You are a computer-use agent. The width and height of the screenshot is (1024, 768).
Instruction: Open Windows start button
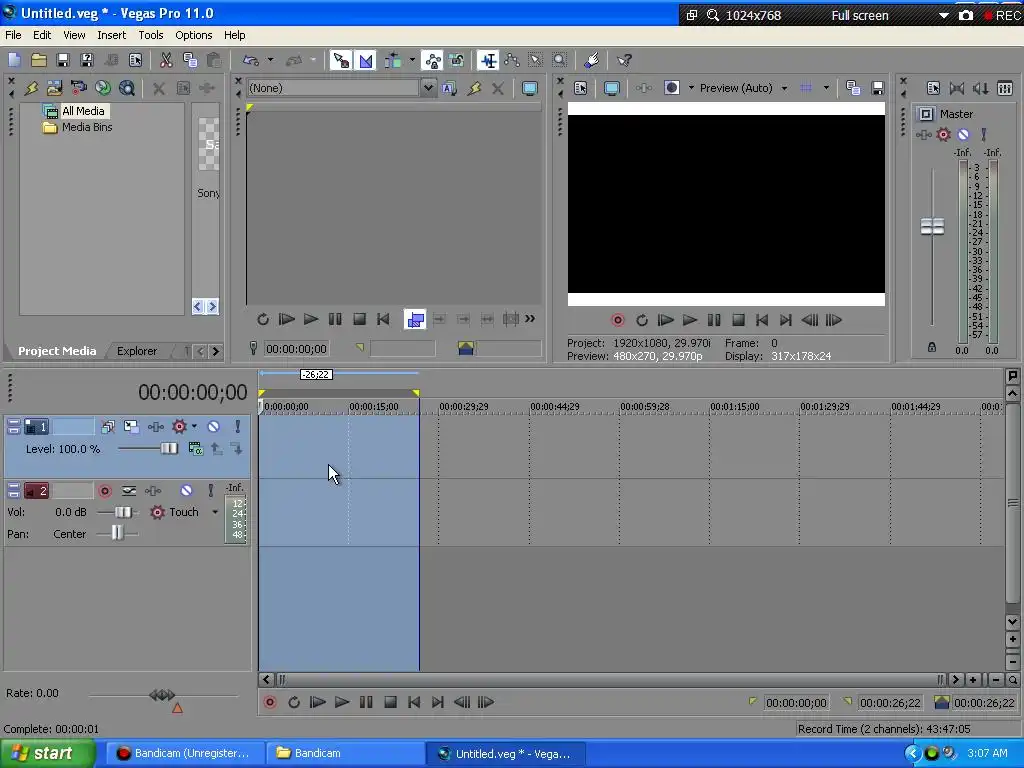(48, 753)
